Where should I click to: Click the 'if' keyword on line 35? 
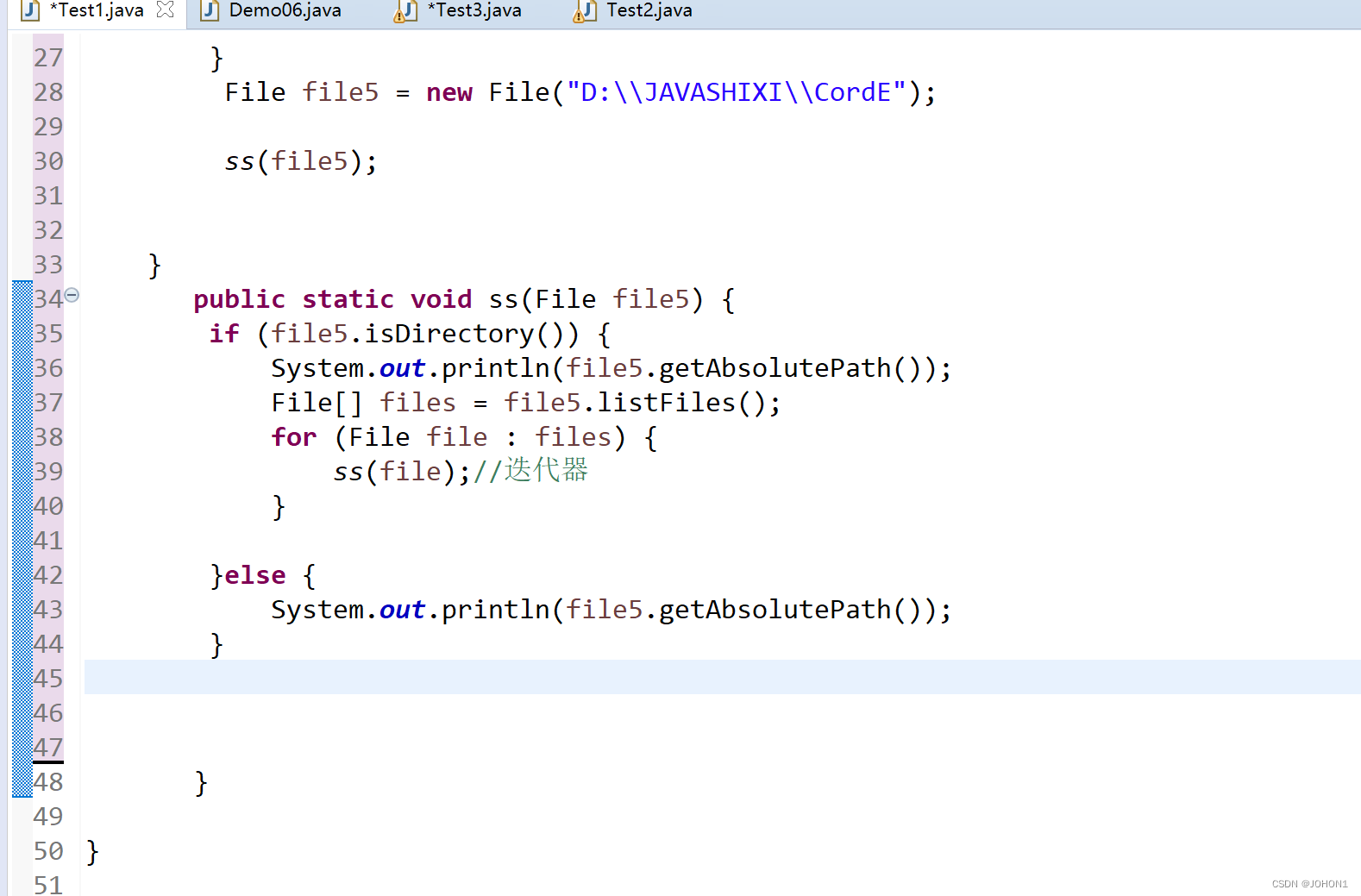pyautogui.click(x=224, y=334)
